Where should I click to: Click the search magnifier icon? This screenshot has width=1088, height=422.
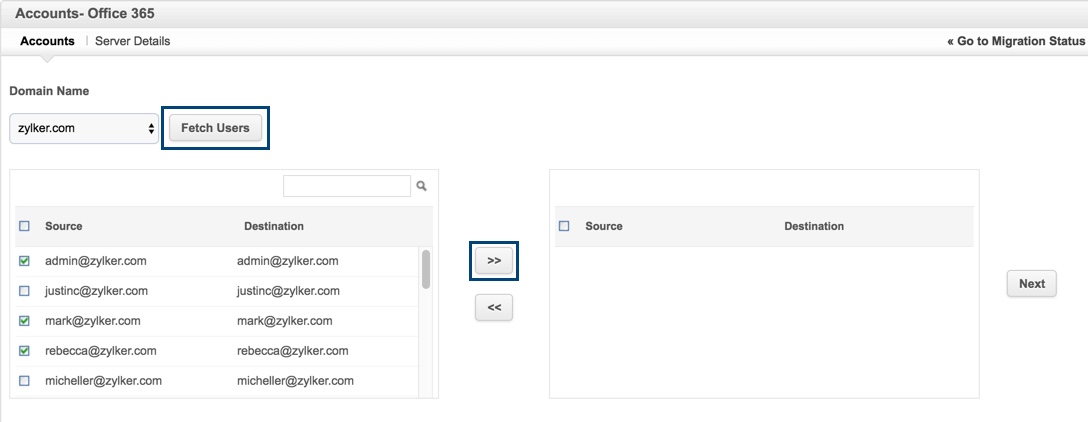pos(421,186)
